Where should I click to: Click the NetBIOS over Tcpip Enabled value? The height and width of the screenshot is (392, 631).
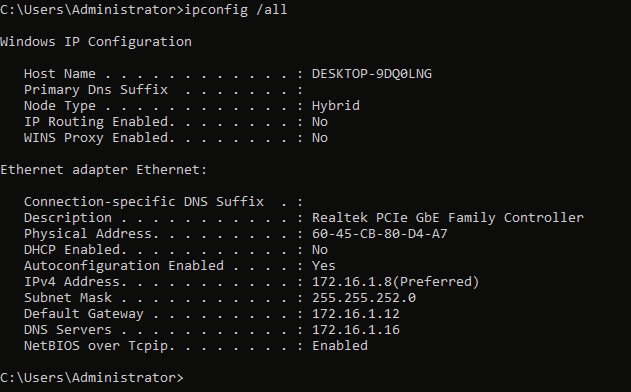click(x=340, y=346)
